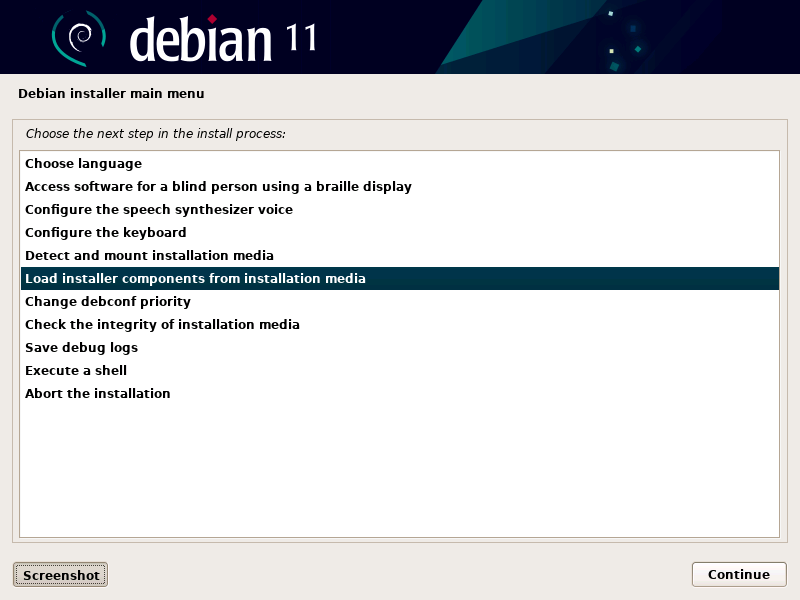Choose Check the integrity of installation media
Image resolution: width=800 pixels, height=600 pixels.
coord(399,324)
